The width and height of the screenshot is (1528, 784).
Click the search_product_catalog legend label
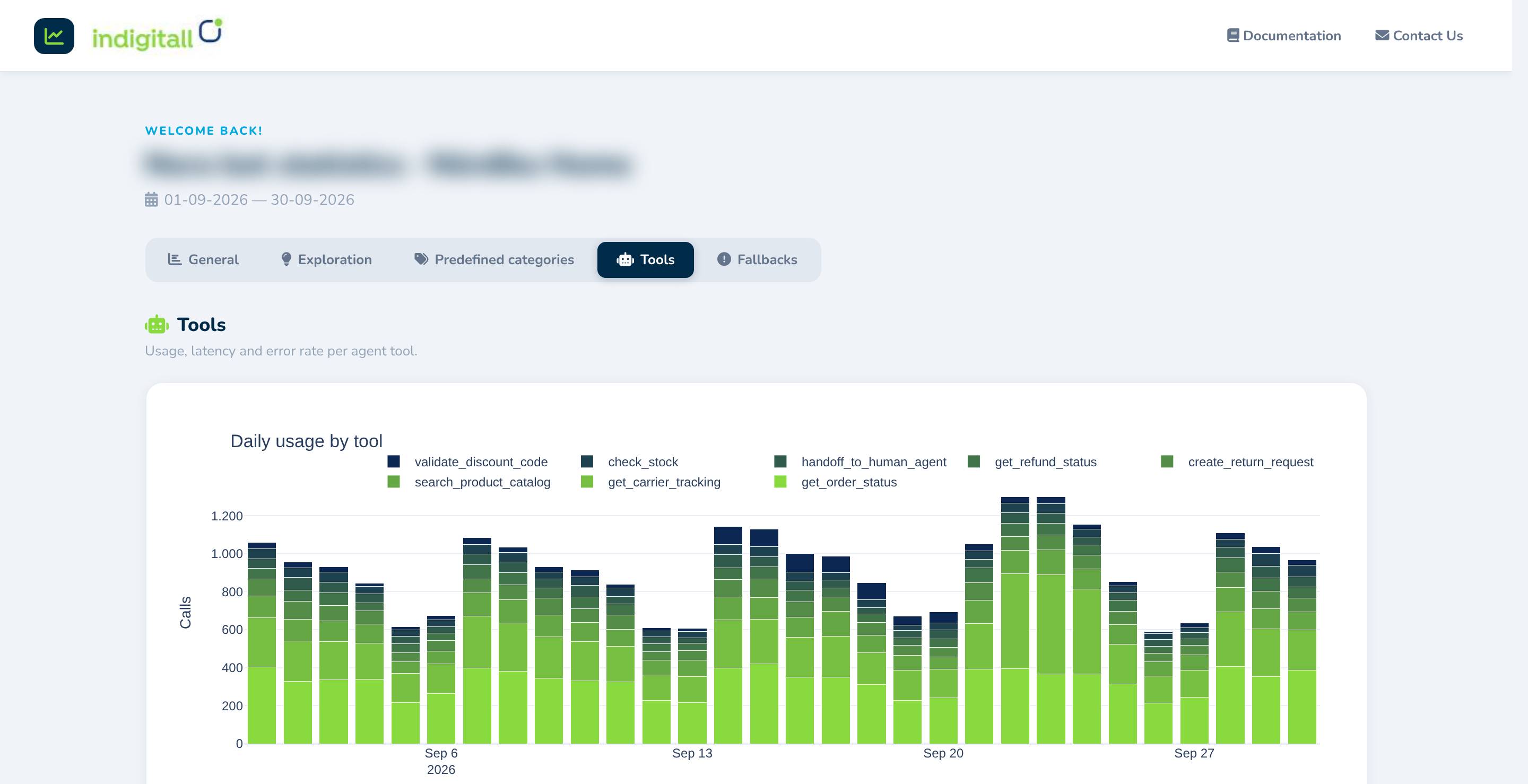pos(482,482)
